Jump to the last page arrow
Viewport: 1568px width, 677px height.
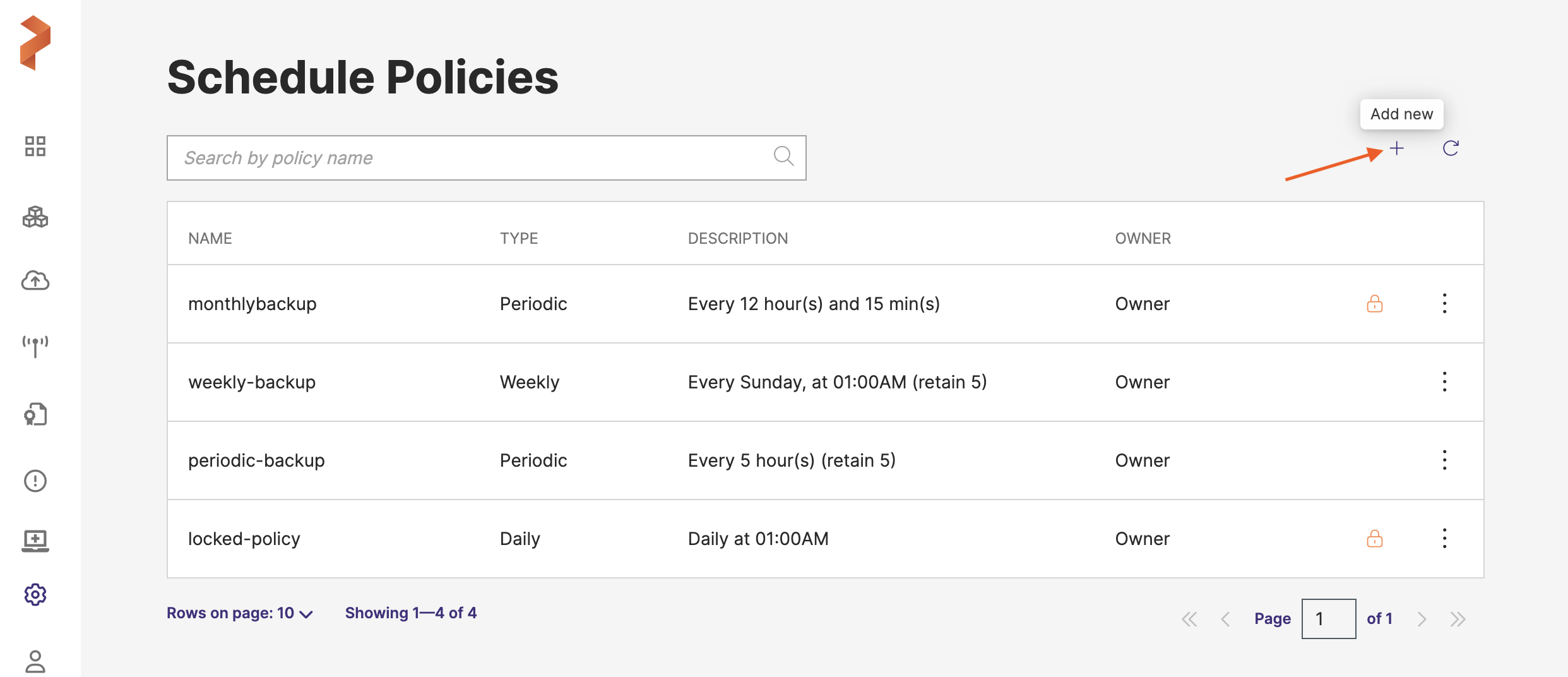tap(1458, 619)
